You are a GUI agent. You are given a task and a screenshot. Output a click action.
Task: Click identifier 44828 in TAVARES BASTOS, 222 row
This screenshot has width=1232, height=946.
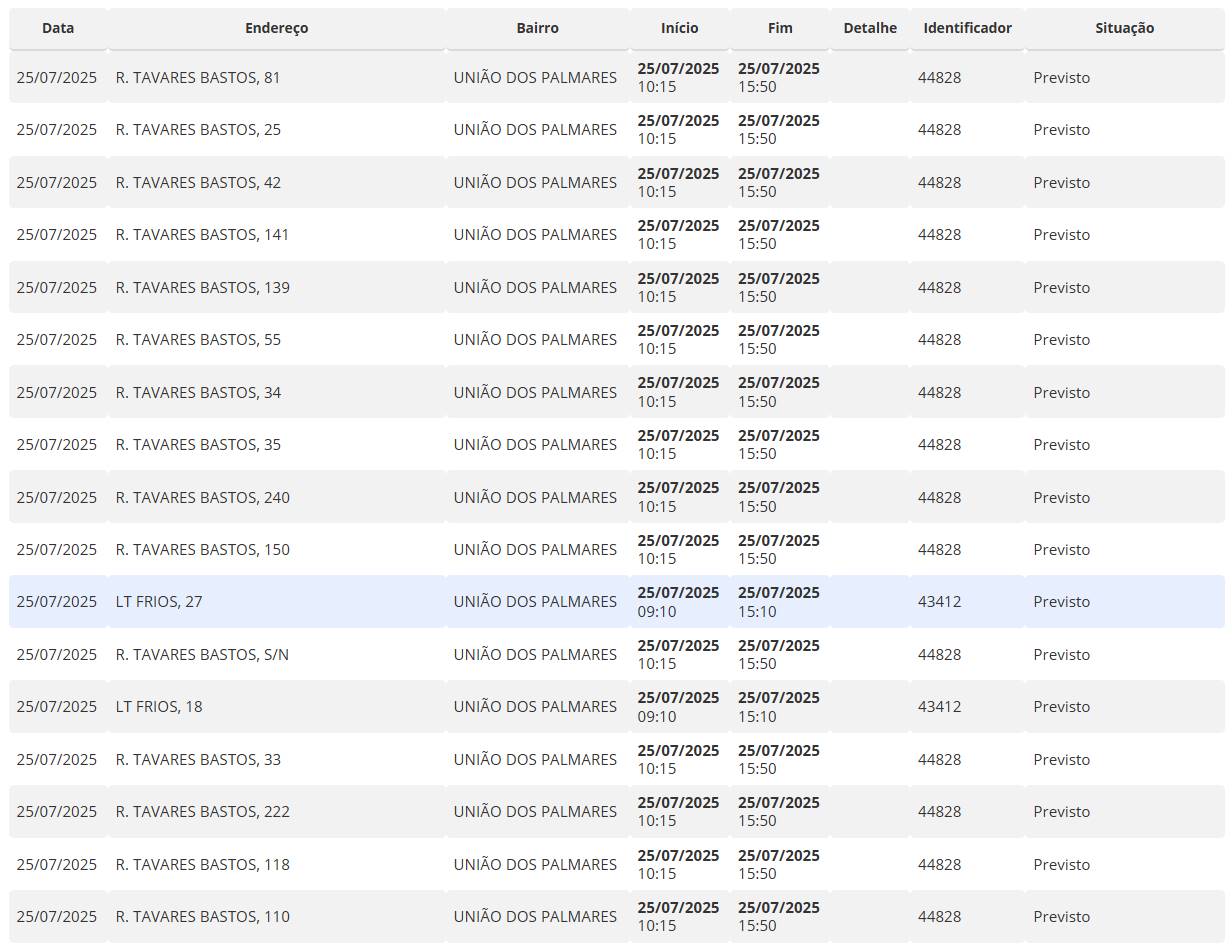click(x=939, y=811)
